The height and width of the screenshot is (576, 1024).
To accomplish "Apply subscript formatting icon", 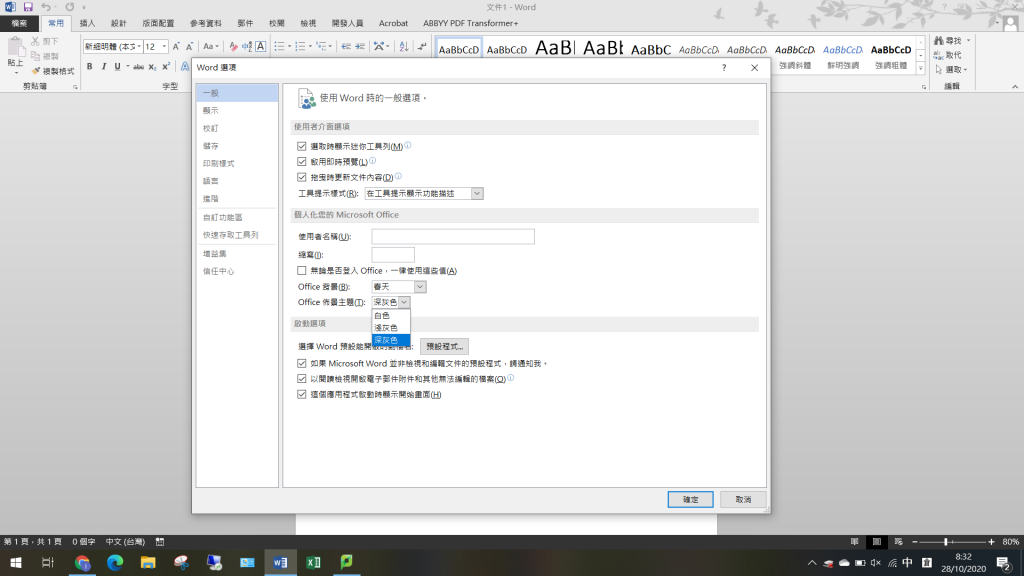I will (x=152, y=67).
